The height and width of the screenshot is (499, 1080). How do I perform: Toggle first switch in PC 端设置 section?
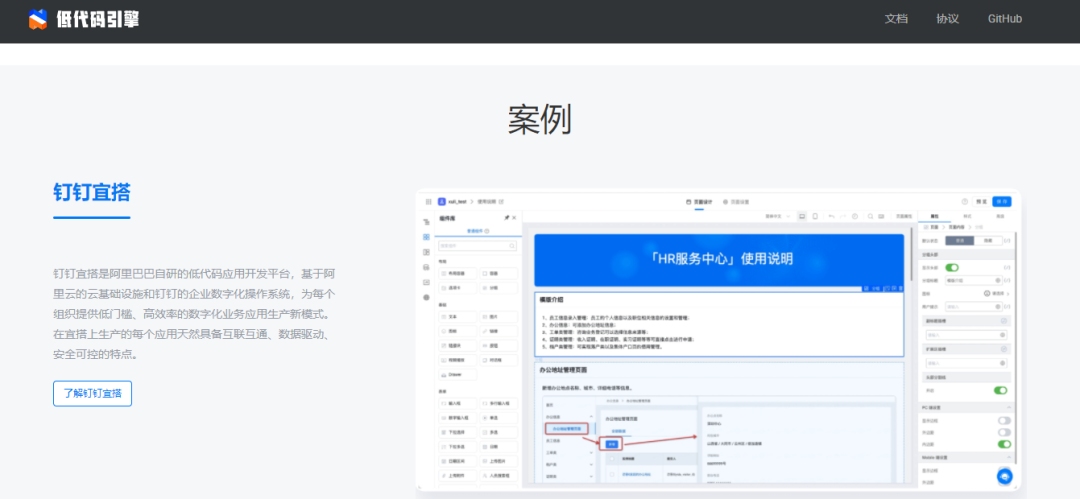(x=1004, y=420)
